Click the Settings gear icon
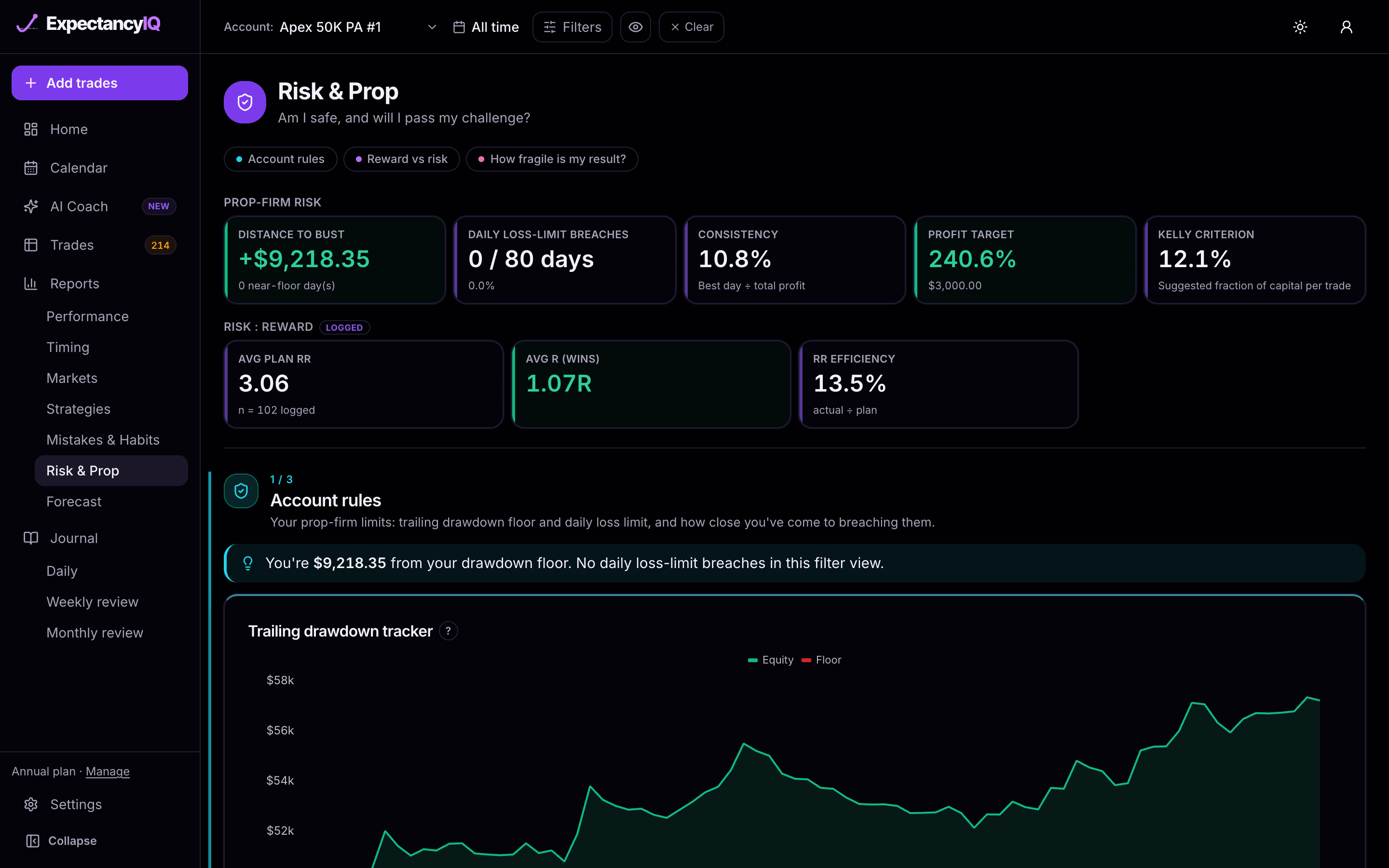1389x868 pixels. pos(31,805)
